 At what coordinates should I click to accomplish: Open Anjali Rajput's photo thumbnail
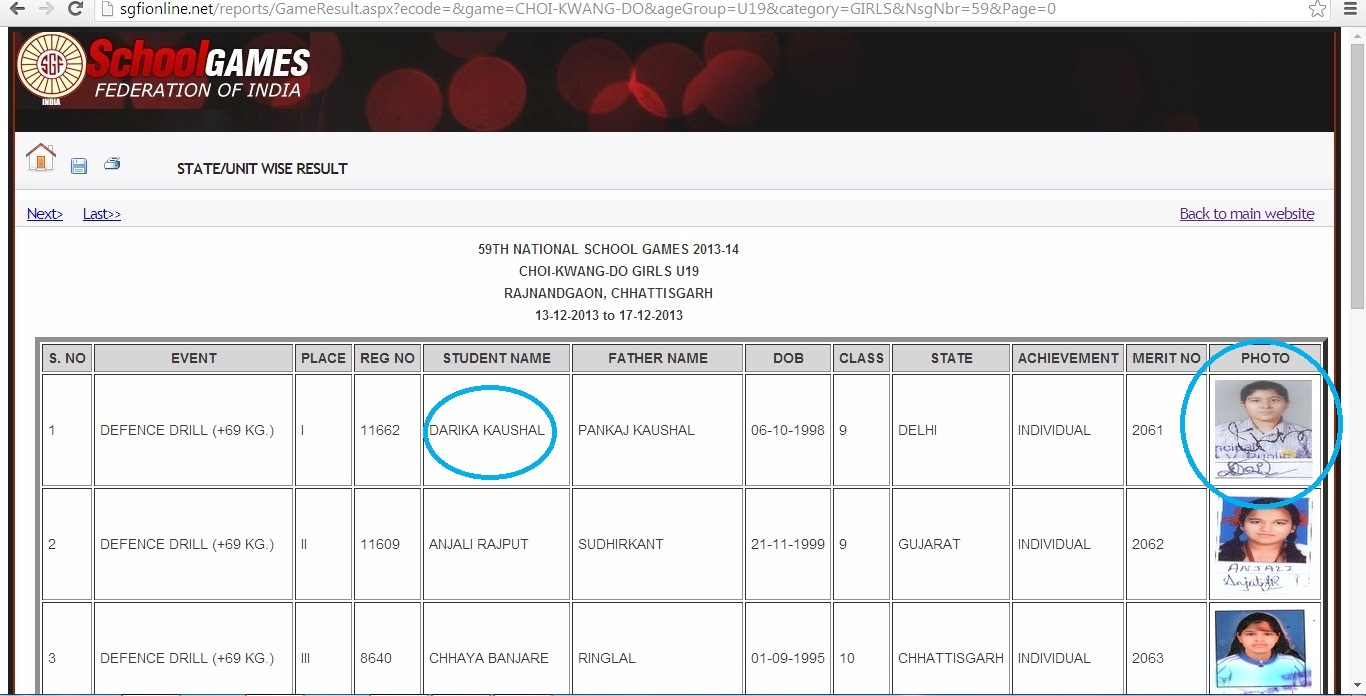(1262, 543)
